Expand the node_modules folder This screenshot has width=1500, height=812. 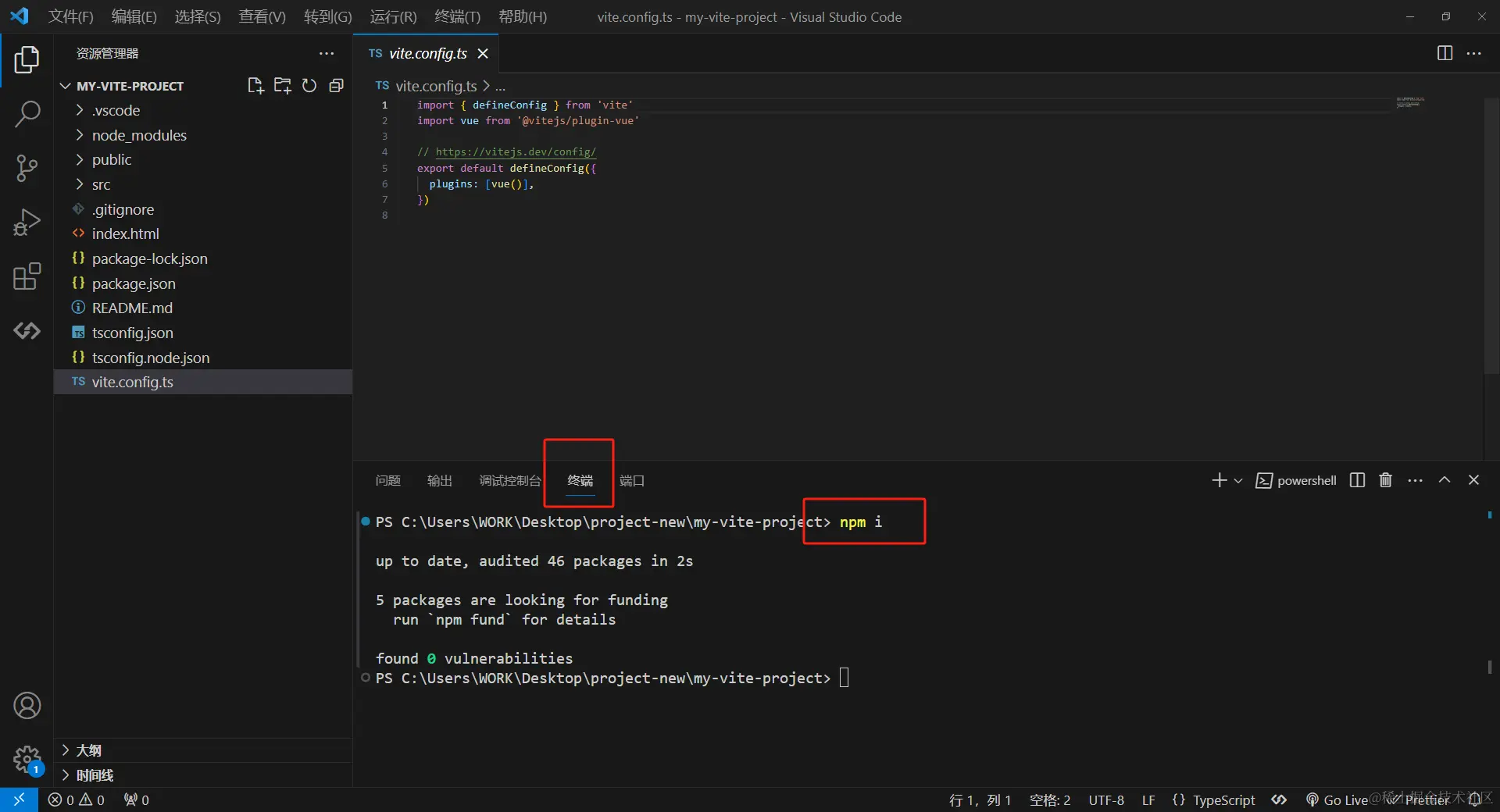point(203,135)
